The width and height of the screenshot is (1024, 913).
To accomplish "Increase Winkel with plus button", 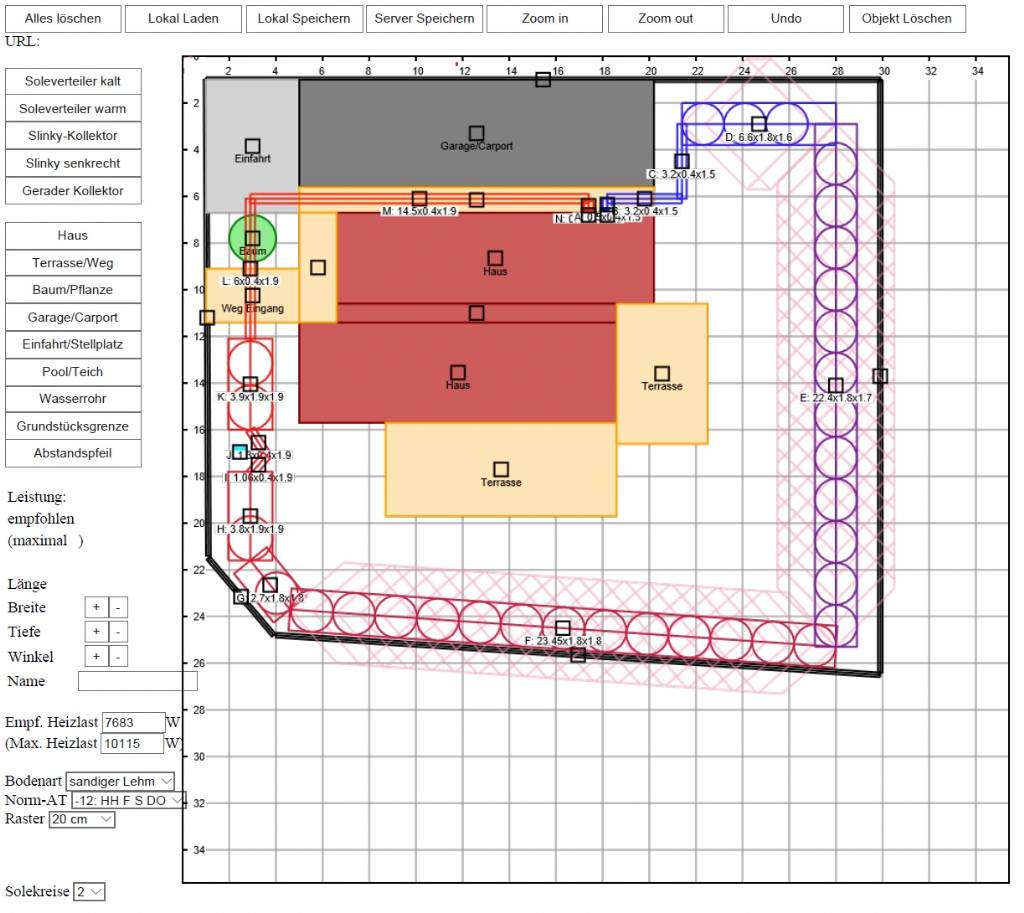I will [x=96, y=656].
